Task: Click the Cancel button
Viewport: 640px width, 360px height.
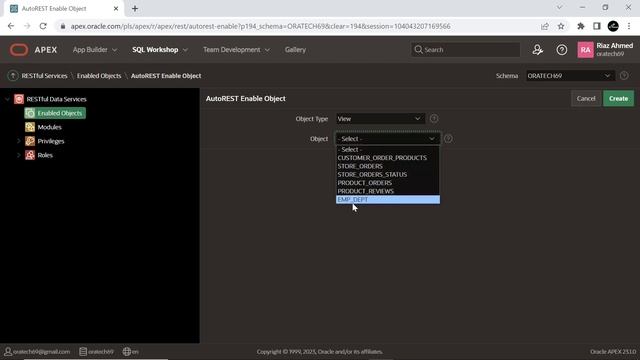Action: (586, 98)
